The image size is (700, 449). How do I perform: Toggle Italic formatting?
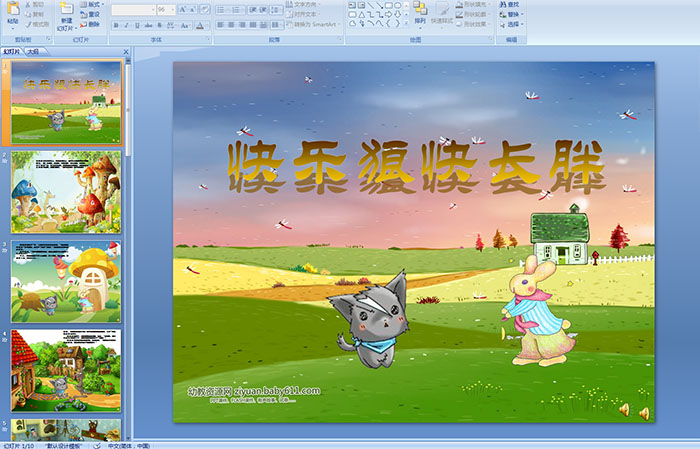click(126, 25)
